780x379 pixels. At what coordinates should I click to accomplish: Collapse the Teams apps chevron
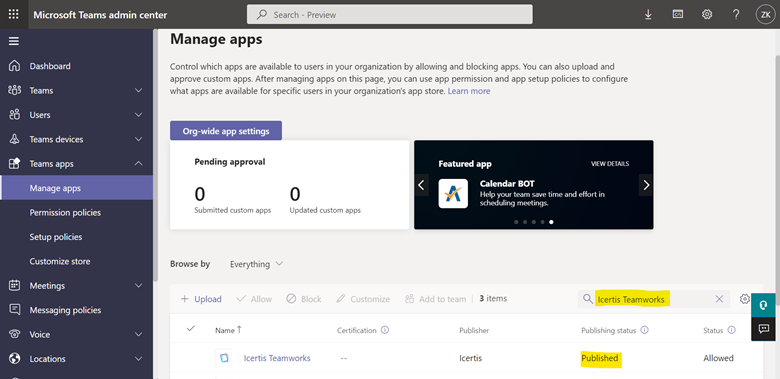[x=139, y=163]
